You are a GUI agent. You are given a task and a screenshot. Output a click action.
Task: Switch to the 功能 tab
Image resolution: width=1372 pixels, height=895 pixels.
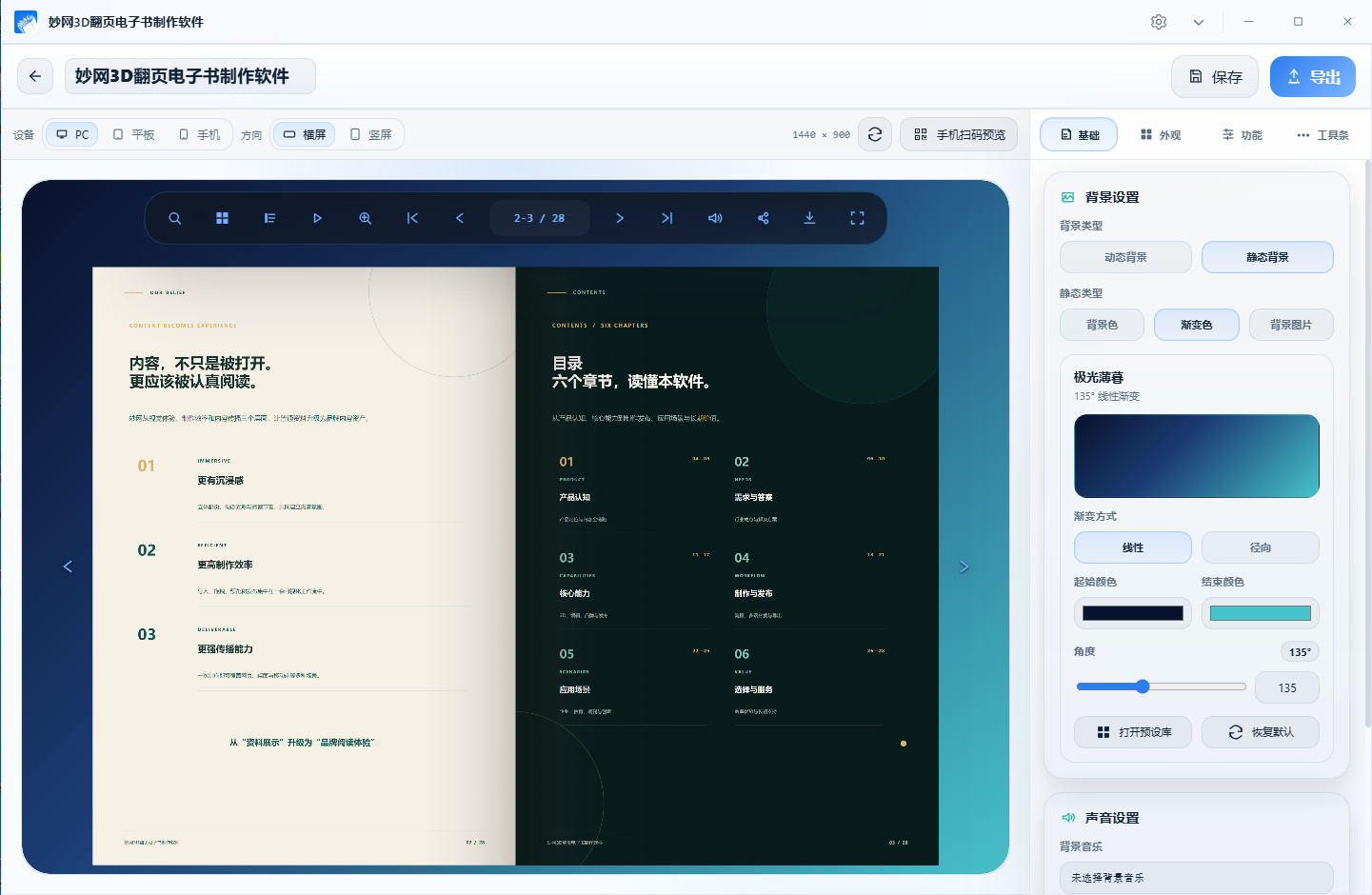1243,135
